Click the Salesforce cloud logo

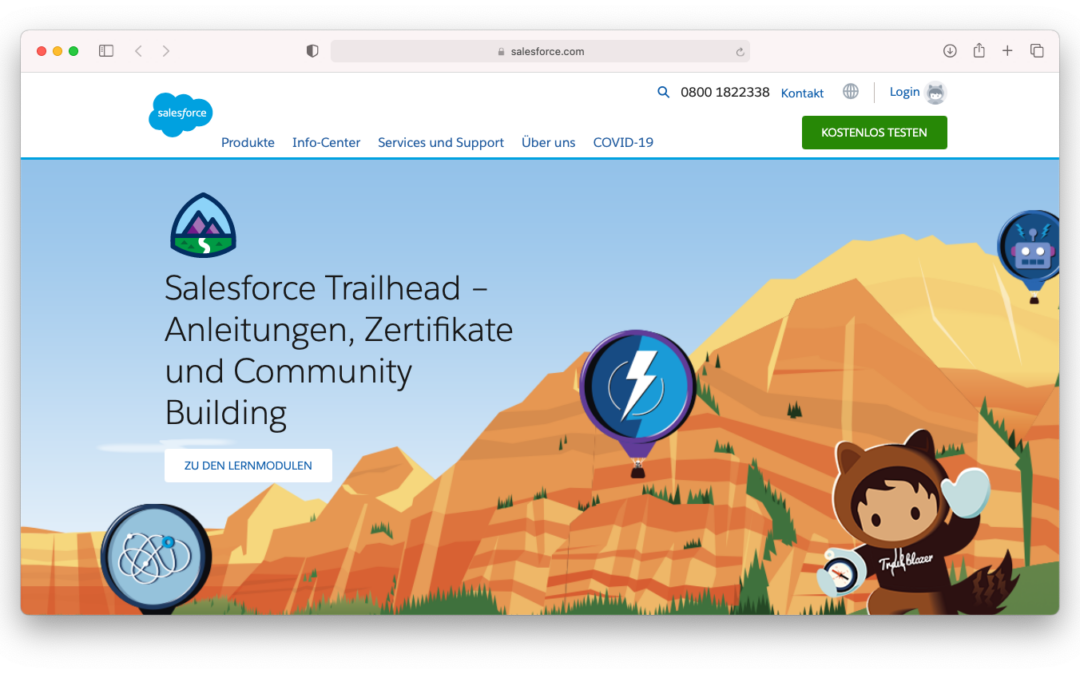[x=181, y=114]
